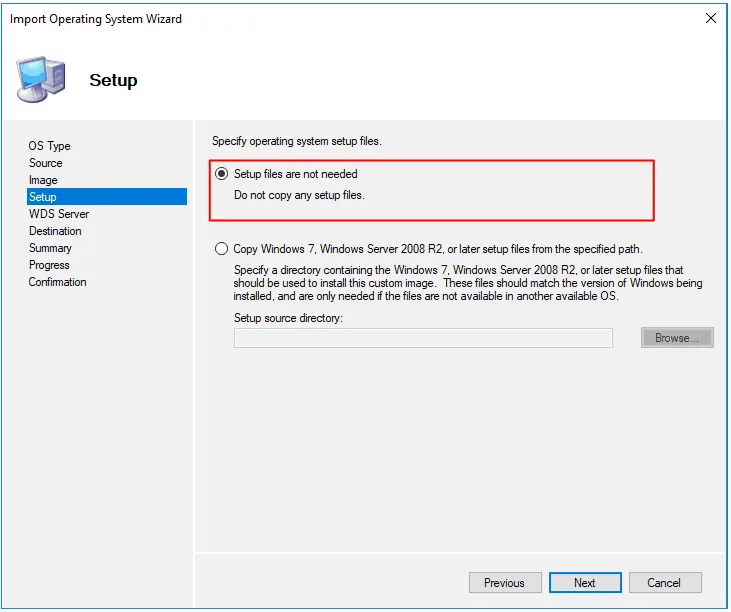Proceed with the Next button

point(585,583)
